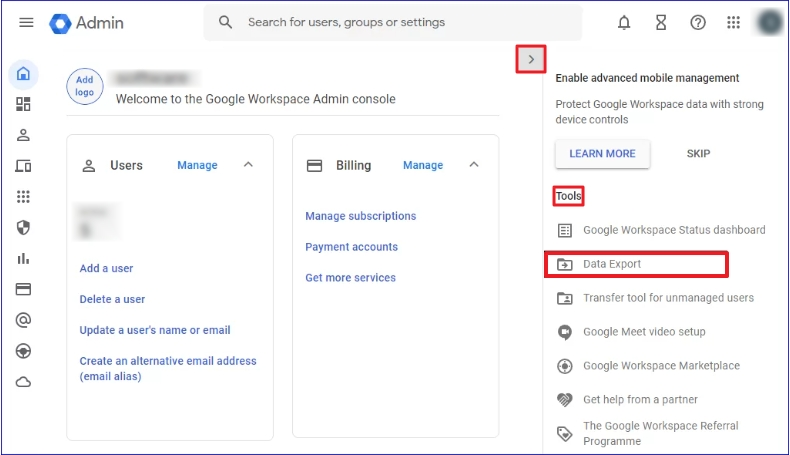Image resolution: width=790 pixels, height=455 pixels.
Task: Open Get help from a partner
Action: 640,400
